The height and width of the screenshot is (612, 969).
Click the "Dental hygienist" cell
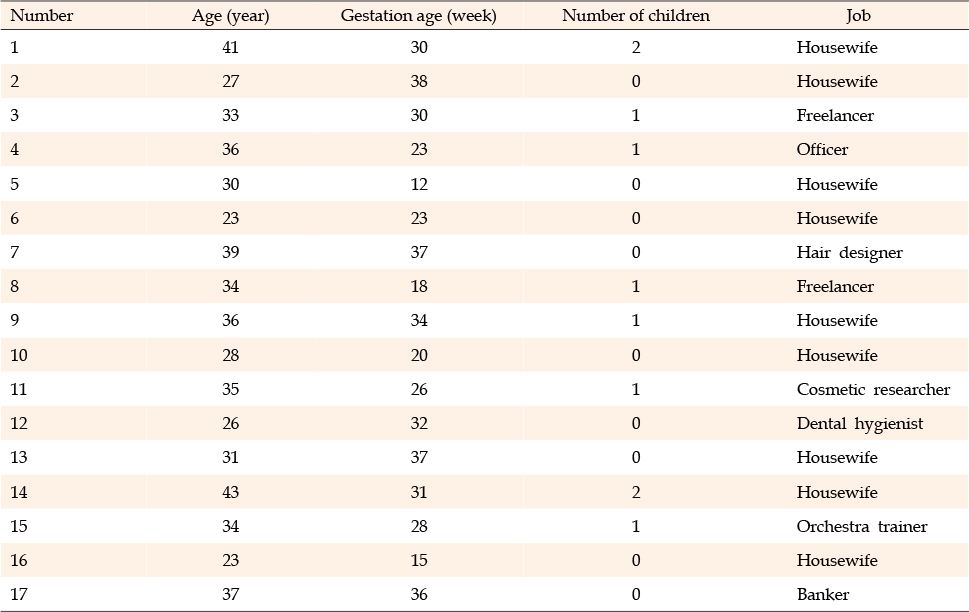(859, 423)
